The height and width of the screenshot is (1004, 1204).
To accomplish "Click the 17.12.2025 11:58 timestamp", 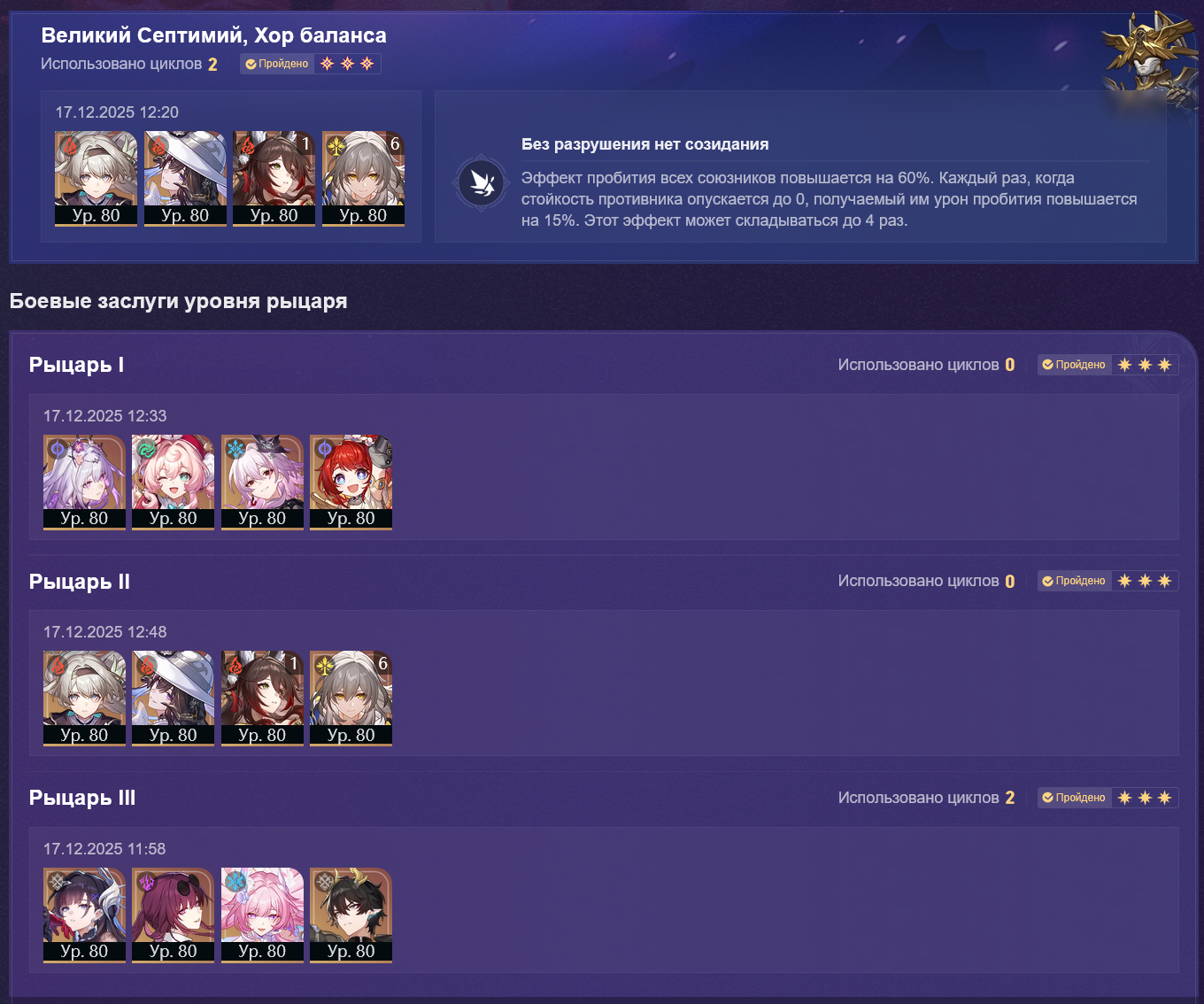I will [x=104, y=849].
